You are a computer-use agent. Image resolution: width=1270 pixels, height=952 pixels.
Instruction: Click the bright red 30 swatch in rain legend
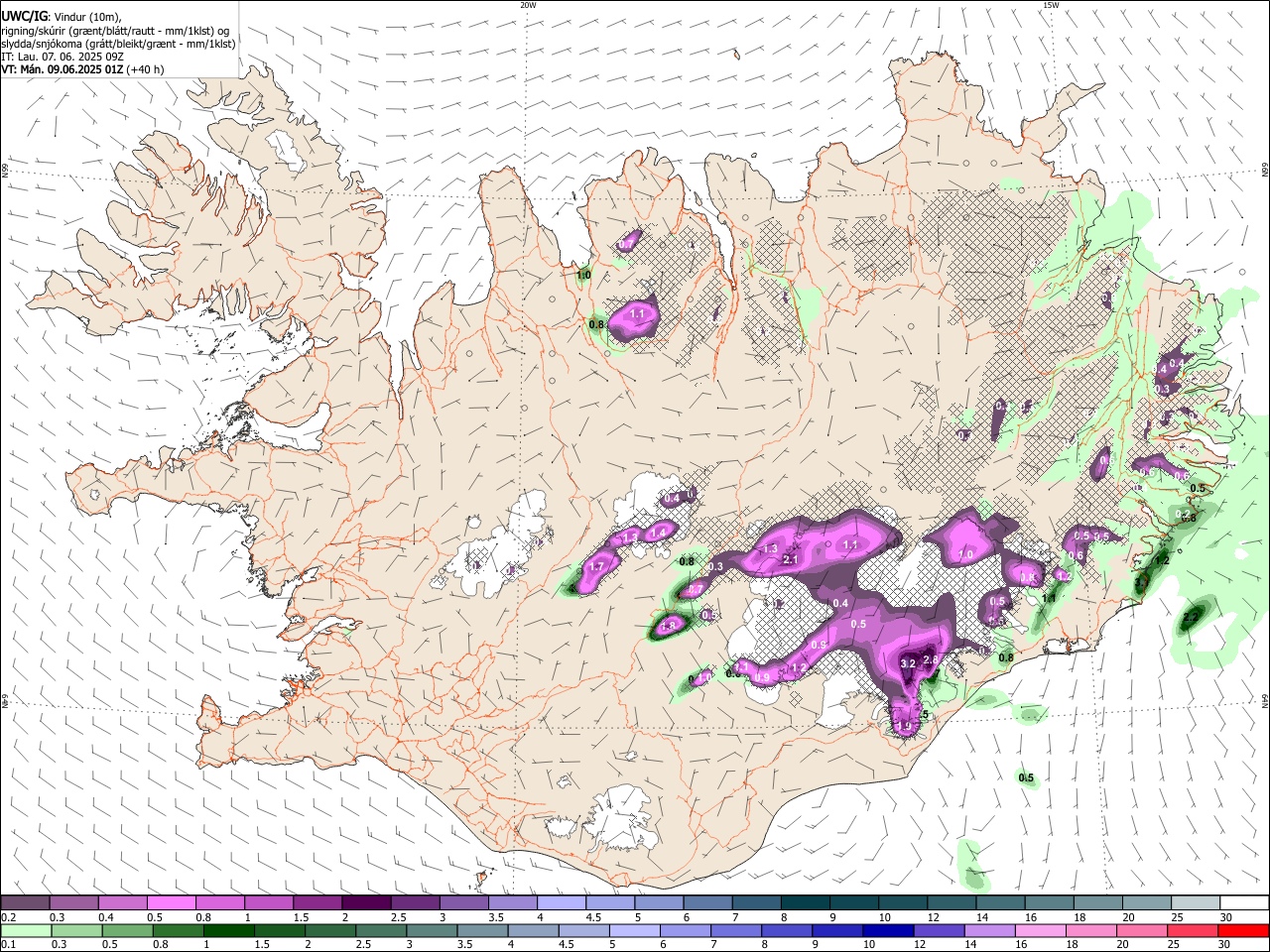pos(1243,930)
